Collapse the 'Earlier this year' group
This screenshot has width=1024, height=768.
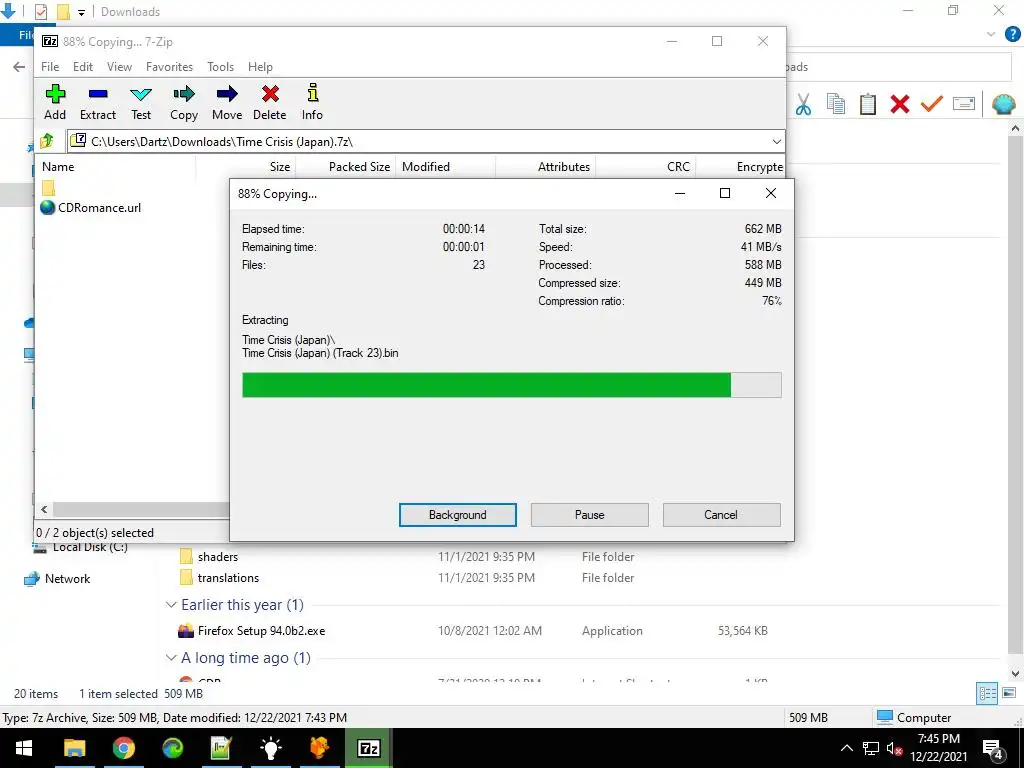(171, 605)
